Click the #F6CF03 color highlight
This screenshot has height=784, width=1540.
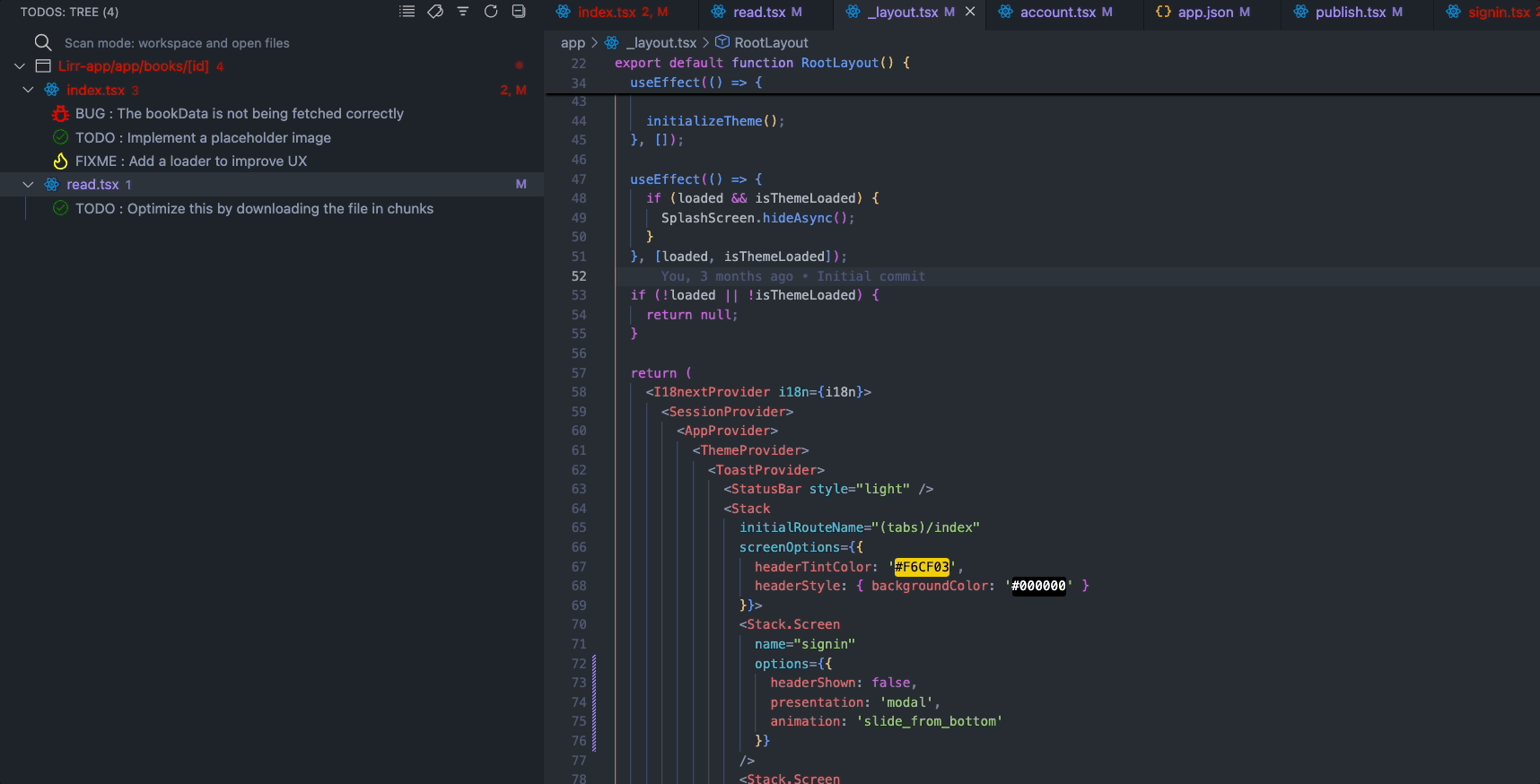point(922,567)
